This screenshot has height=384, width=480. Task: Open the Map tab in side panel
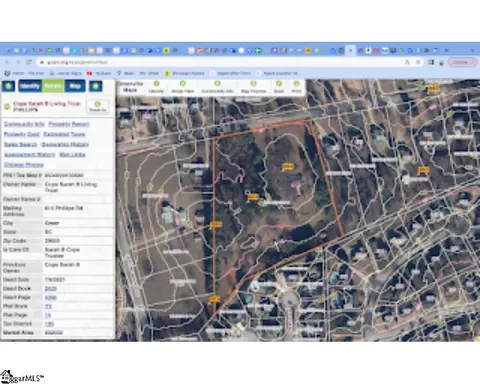pos(75,86)
